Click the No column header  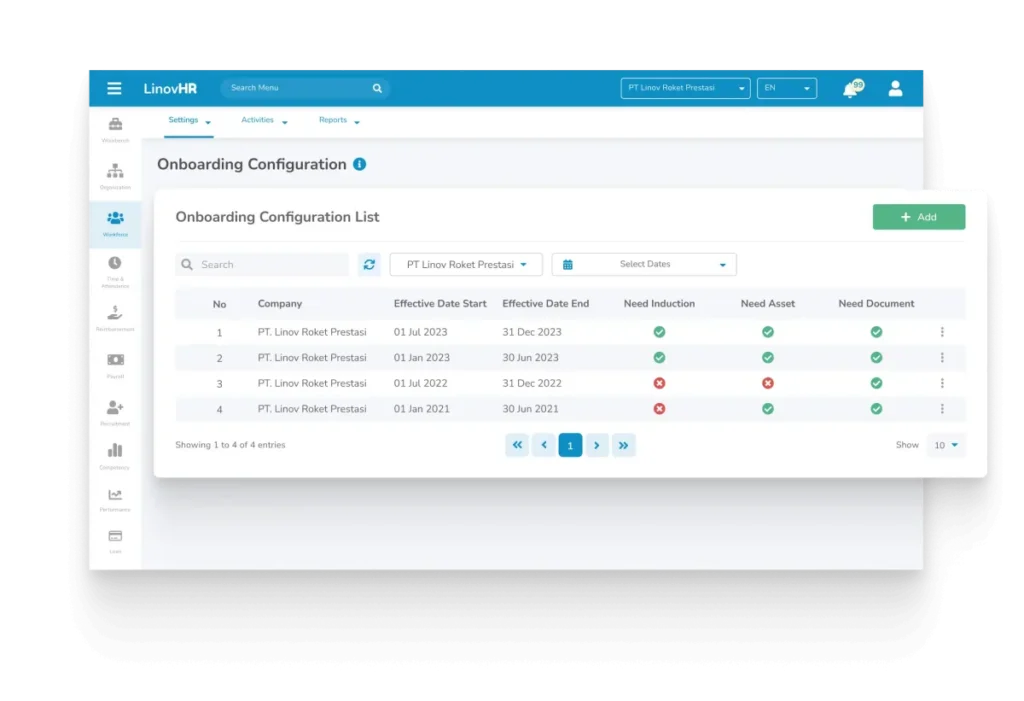tap(219, 304)
